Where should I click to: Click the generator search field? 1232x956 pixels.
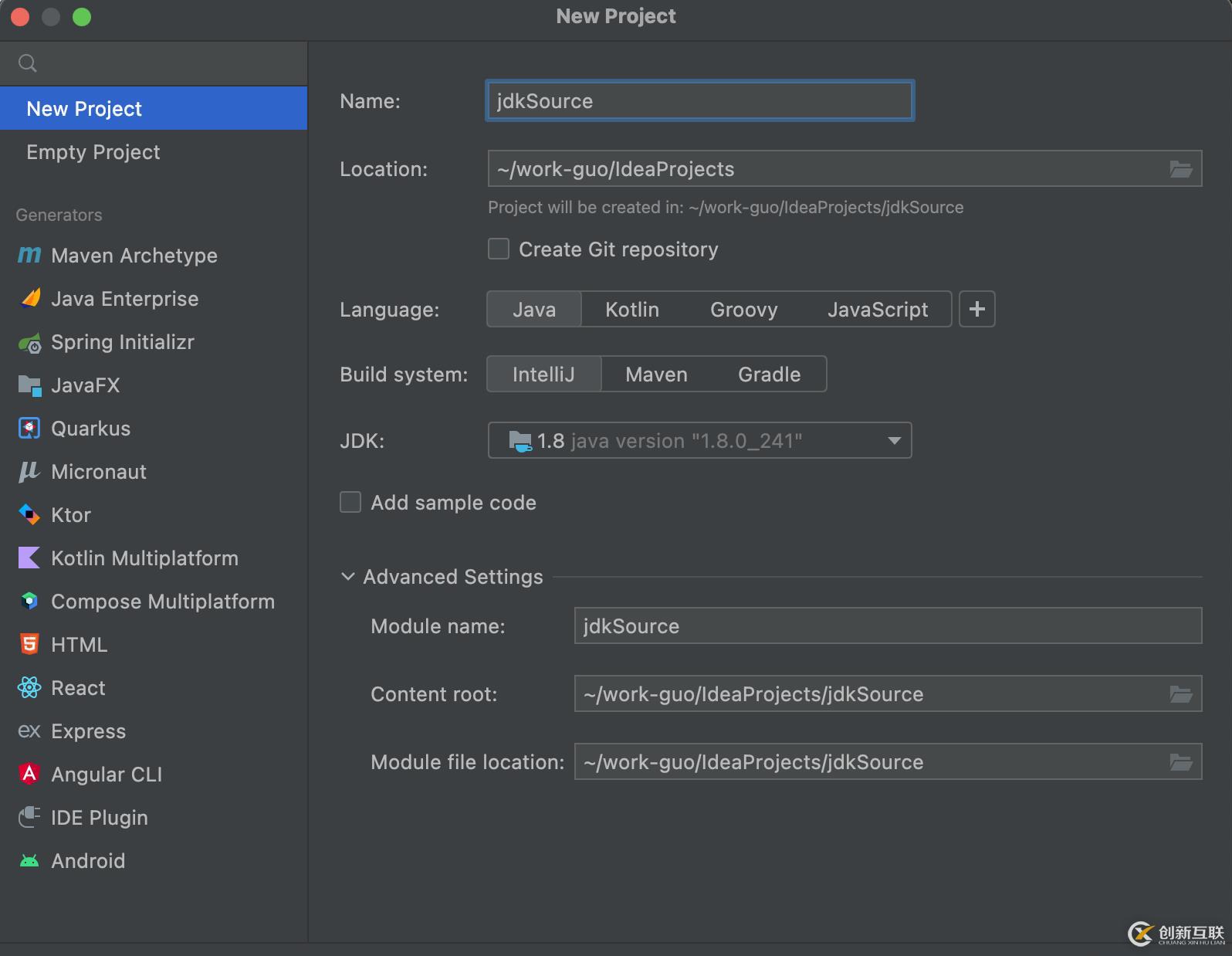(154, 63)
